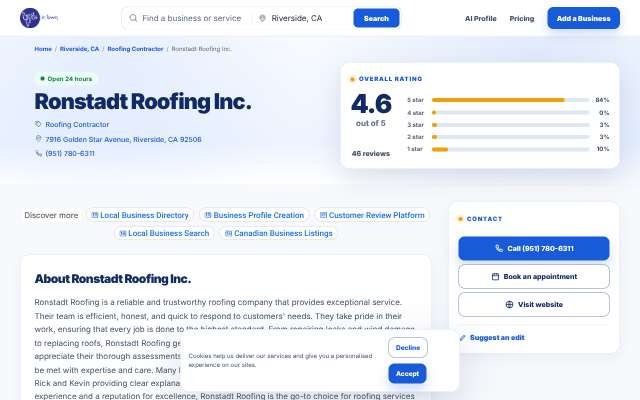This screenshot has width=640, height=400.
Task: Click the location pin icon beside Riverside, CA
Action: (x=262, y=18)
